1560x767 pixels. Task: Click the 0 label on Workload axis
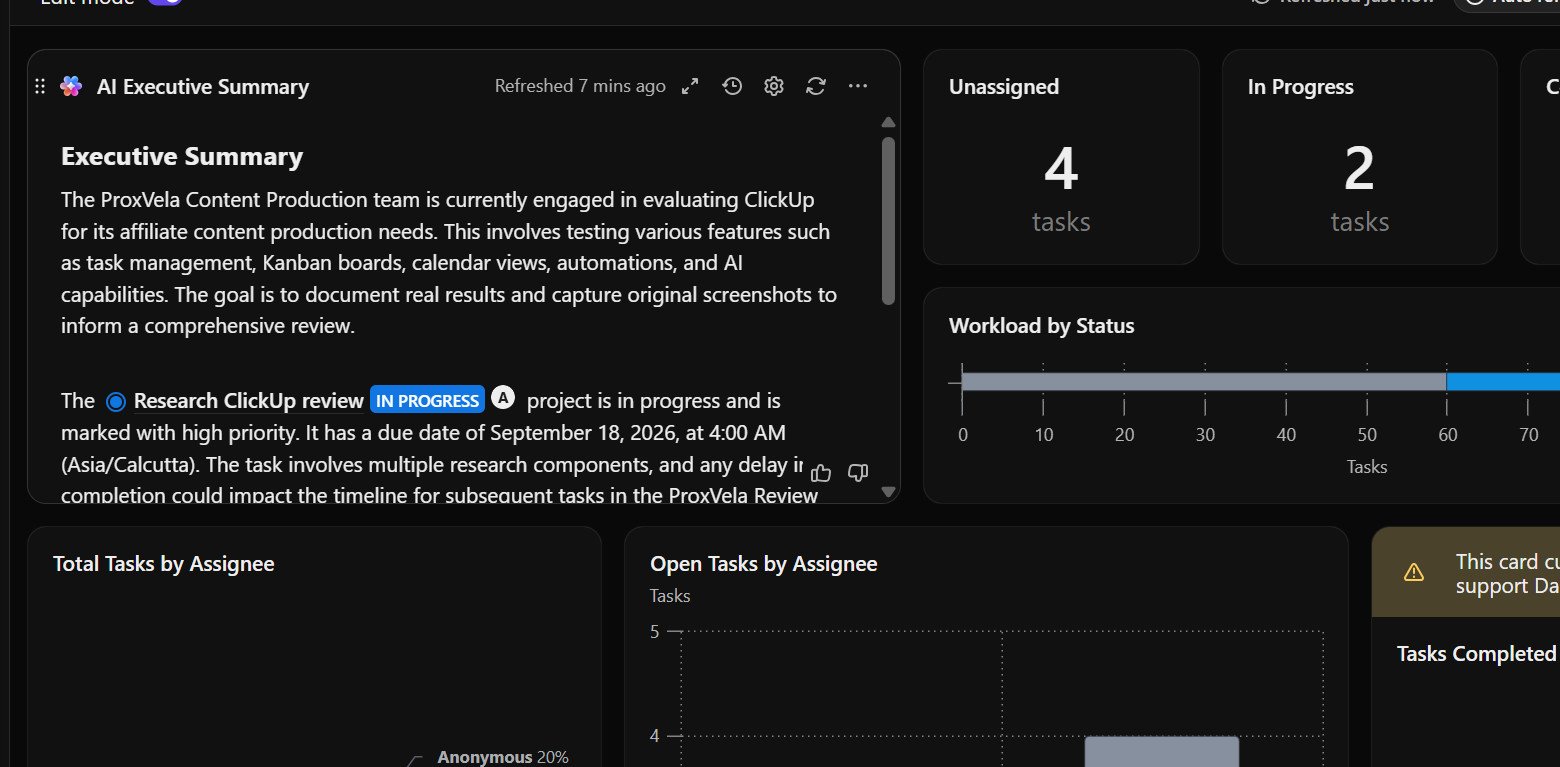pos(962,435)
